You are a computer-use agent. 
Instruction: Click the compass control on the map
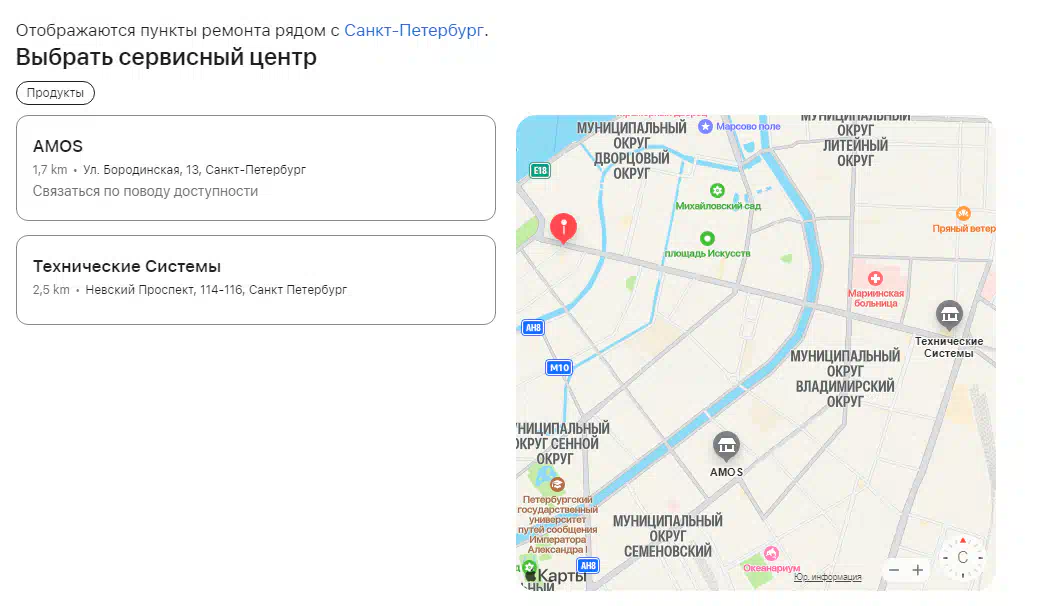[x=962, y=558]
